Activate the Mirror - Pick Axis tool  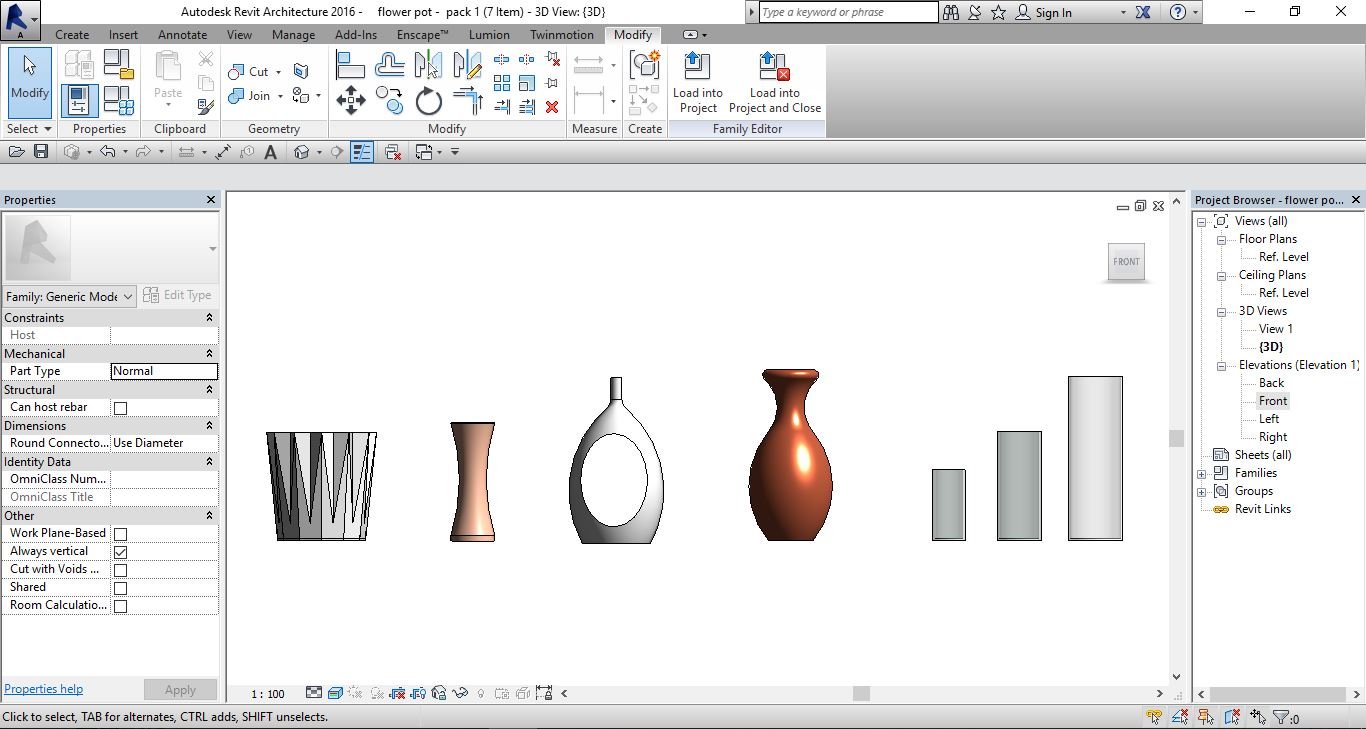[x=429, y=64]
